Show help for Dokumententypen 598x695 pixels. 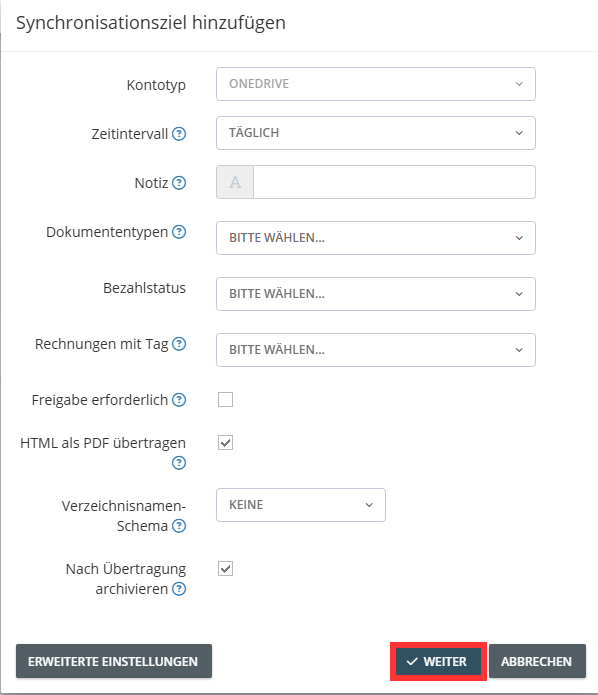179,231
